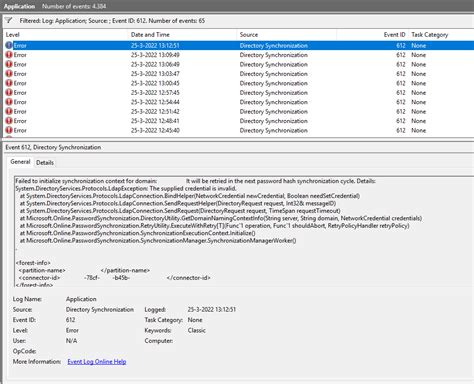Click inside the event description text box

(244, 231)
